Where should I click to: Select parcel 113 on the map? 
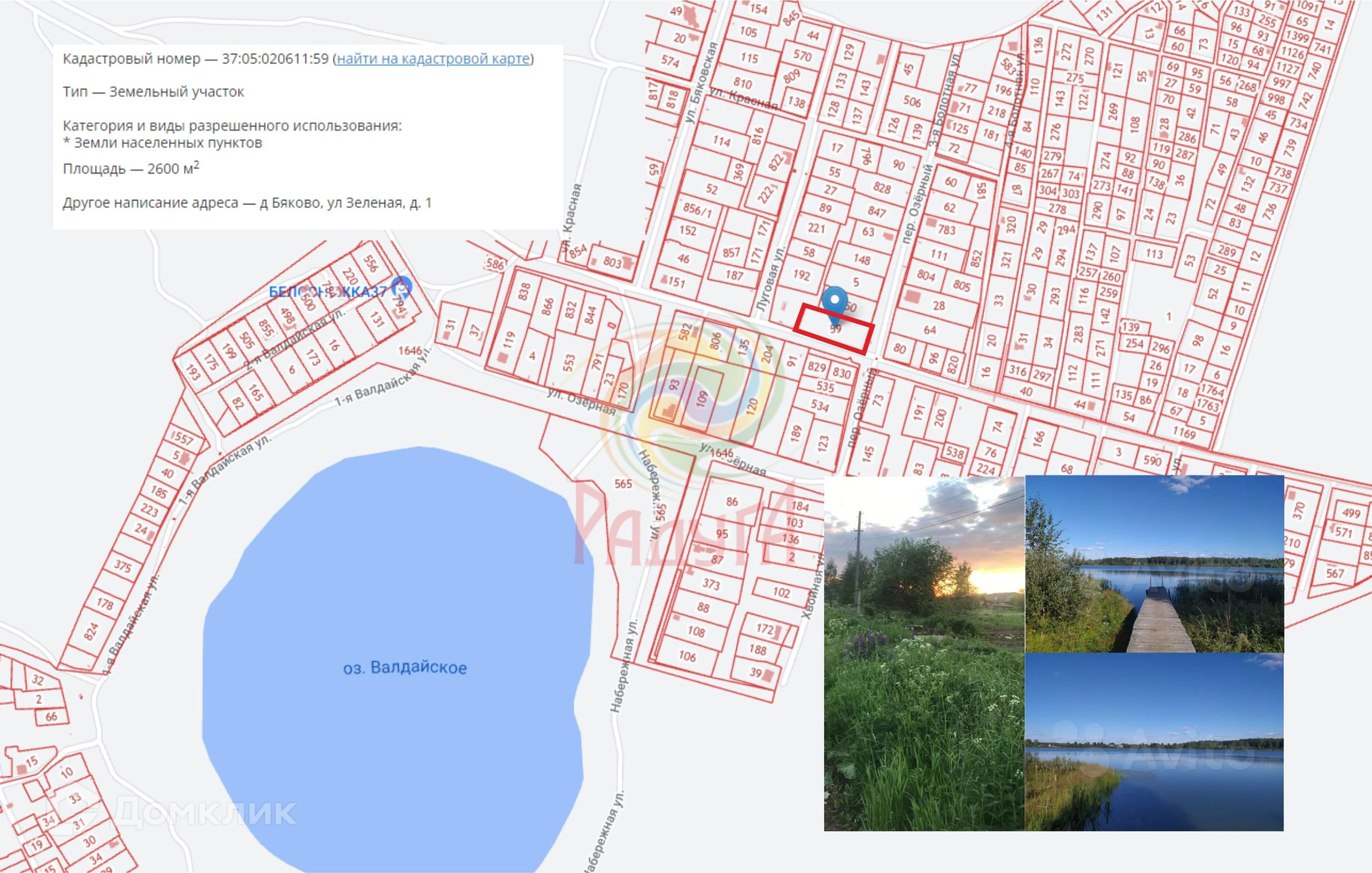1154,254
